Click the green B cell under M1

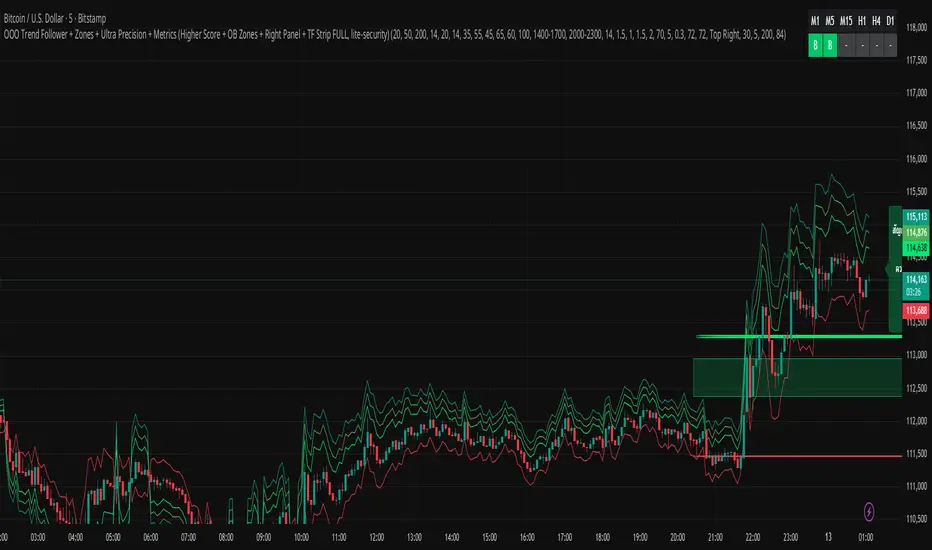point(815,45)
